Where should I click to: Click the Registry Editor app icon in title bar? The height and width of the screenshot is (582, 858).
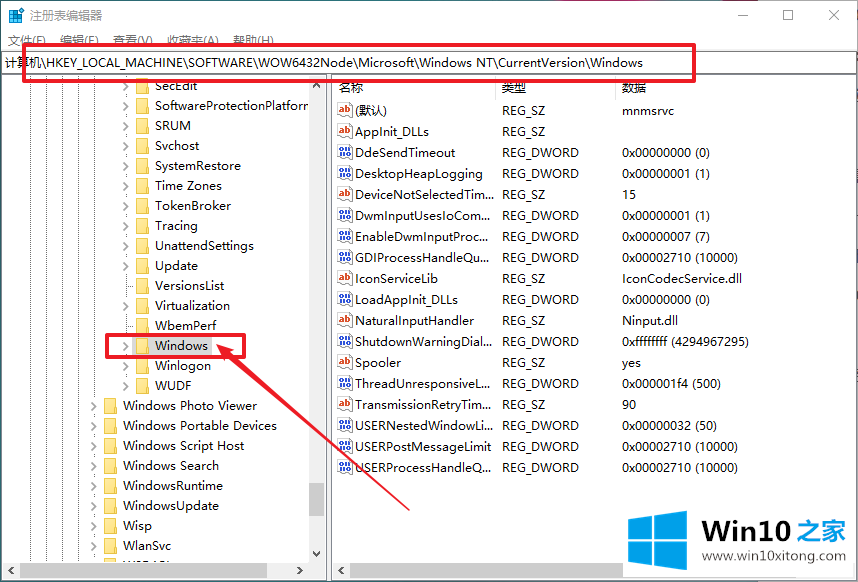15,16
